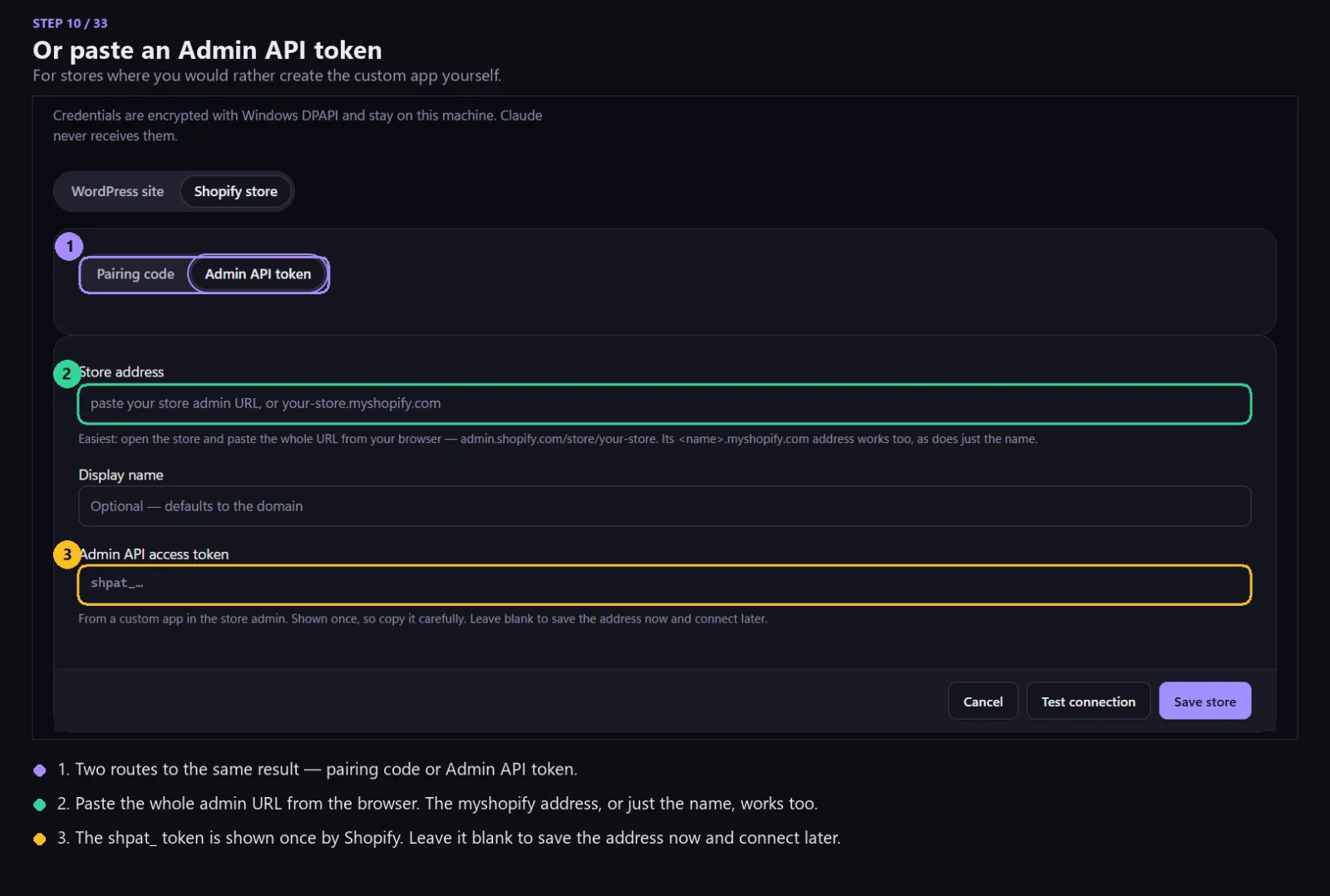Image resolution: width=1330 pixels, height=896 pixels.
Task: Click into the Display name field
Action: click(664, 506)
